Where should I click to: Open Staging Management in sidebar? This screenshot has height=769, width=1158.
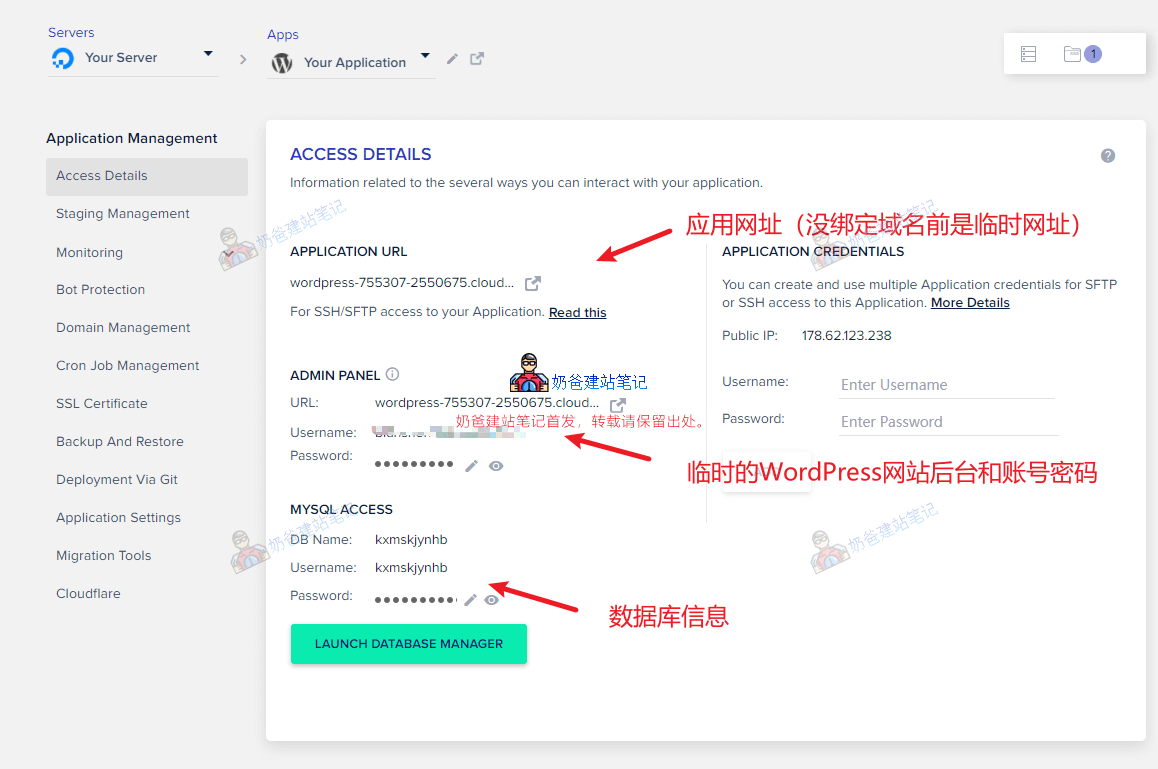pyautogui.click(x=123, y=214)
